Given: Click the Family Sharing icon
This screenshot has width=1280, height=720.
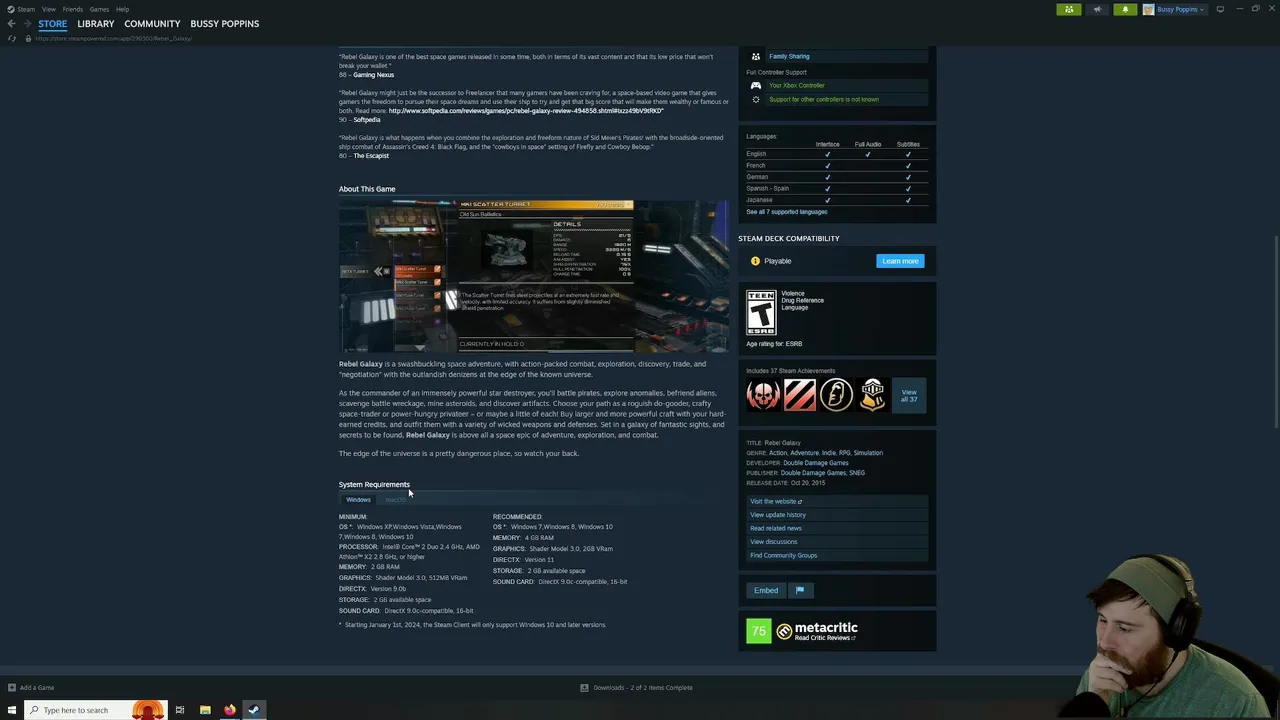Looking at the screenshot, I should [x=756, y=56].
